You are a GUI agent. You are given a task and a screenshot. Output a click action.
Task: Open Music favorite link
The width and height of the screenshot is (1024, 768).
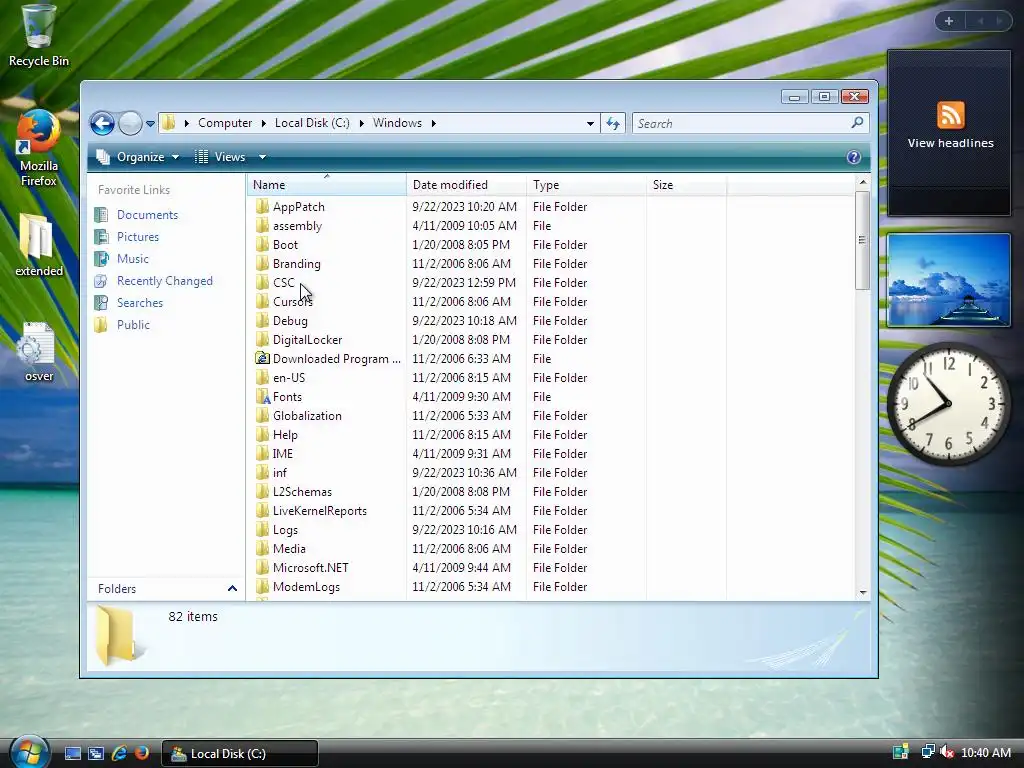pyautogui.click(x=133, y=259)
